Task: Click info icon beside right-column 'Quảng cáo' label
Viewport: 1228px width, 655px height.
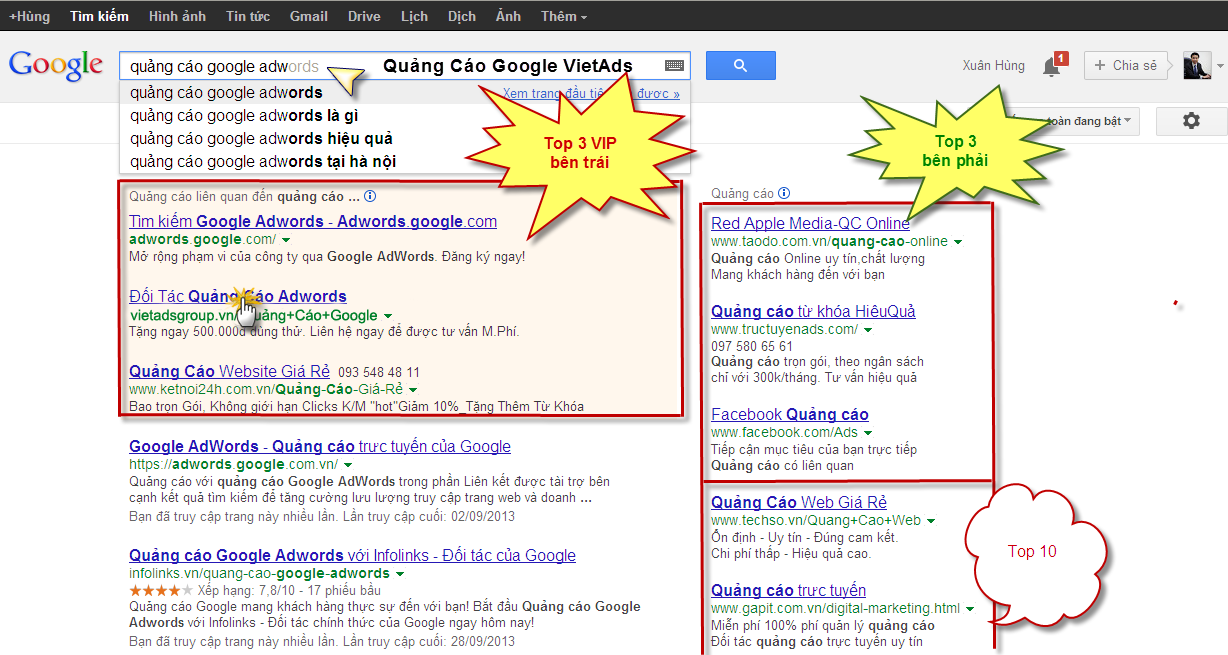Action: point(784,193)
